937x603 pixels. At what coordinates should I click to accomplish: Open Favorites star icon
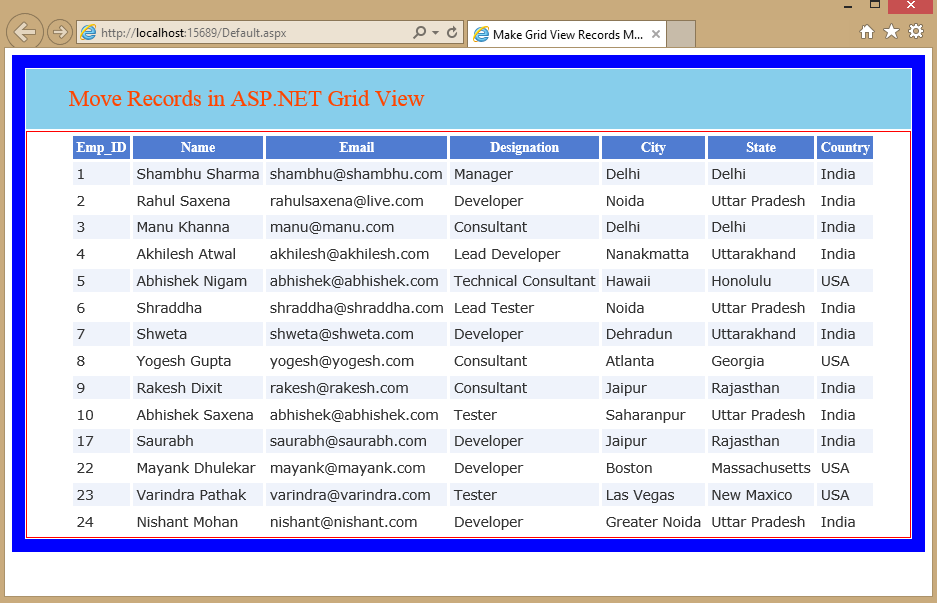tap(891, 32)
